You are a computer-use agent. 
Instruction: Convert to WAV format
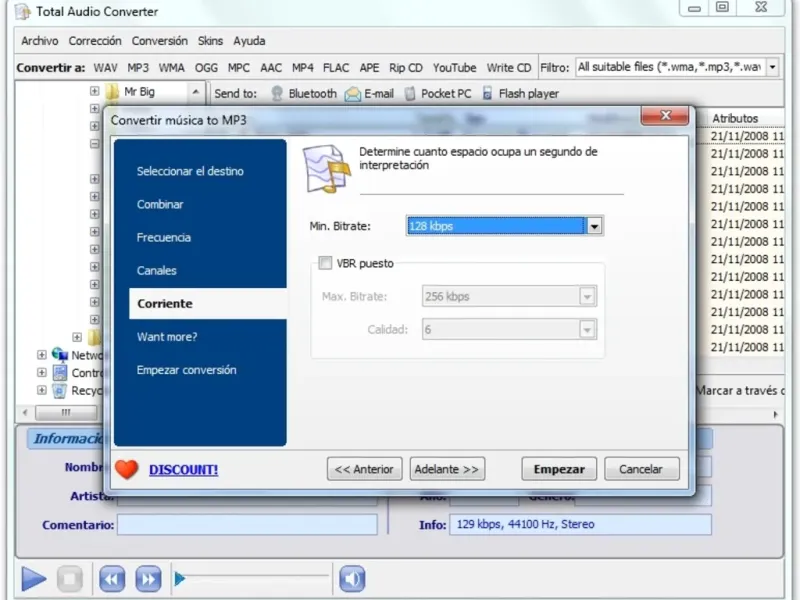105,67
